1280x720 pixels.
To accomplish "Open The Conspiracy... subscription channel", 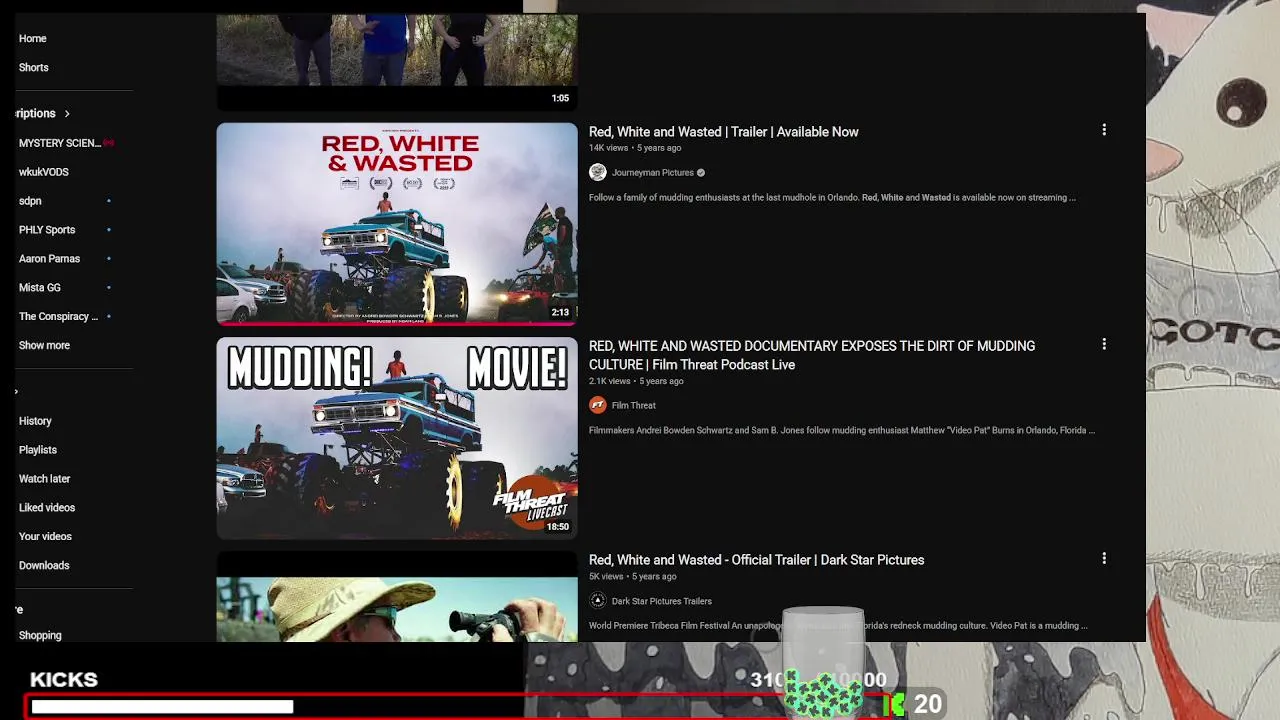I will (58, 317).
